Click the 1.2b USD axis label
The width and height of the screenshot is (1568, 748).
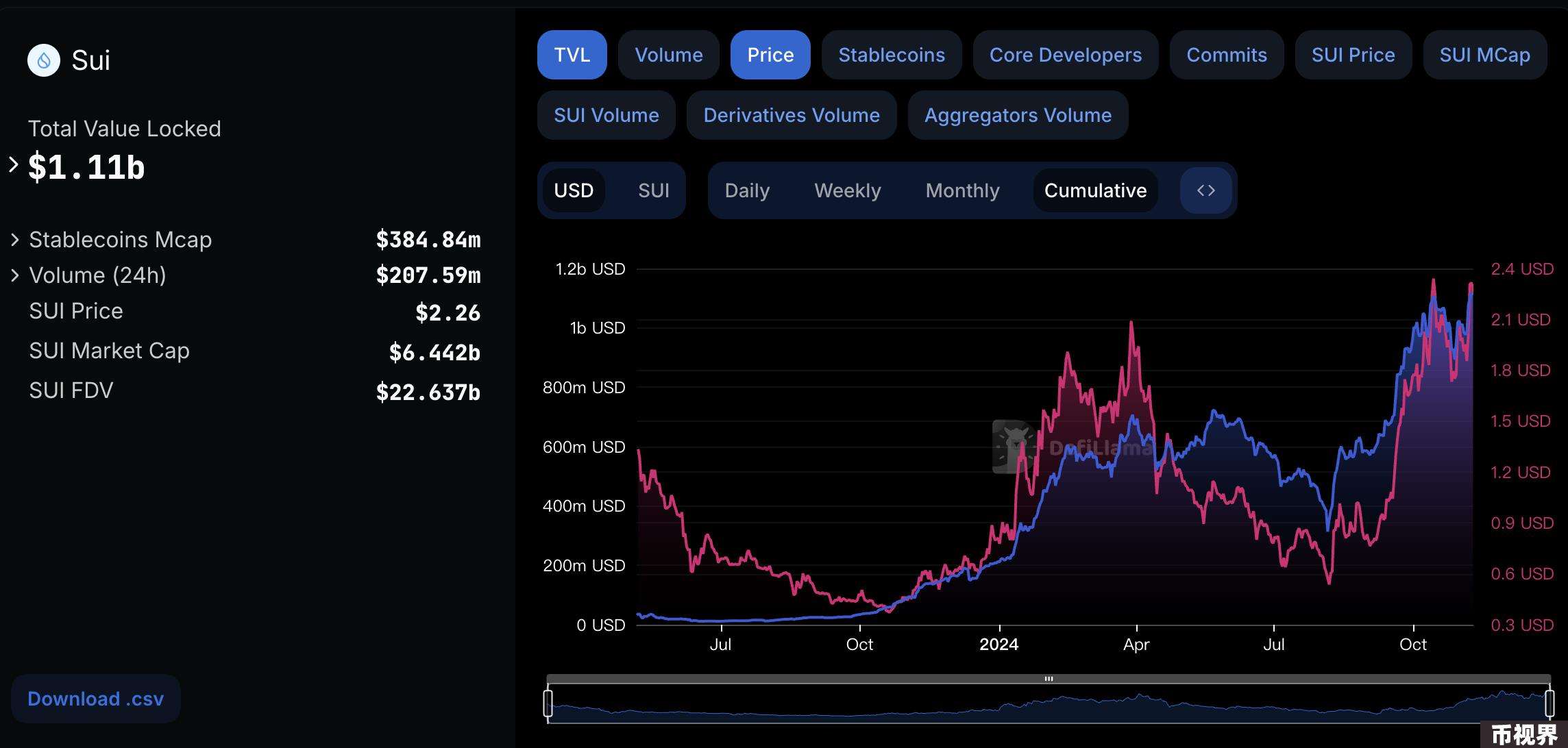pyautogui.click(x=591, y=269)
